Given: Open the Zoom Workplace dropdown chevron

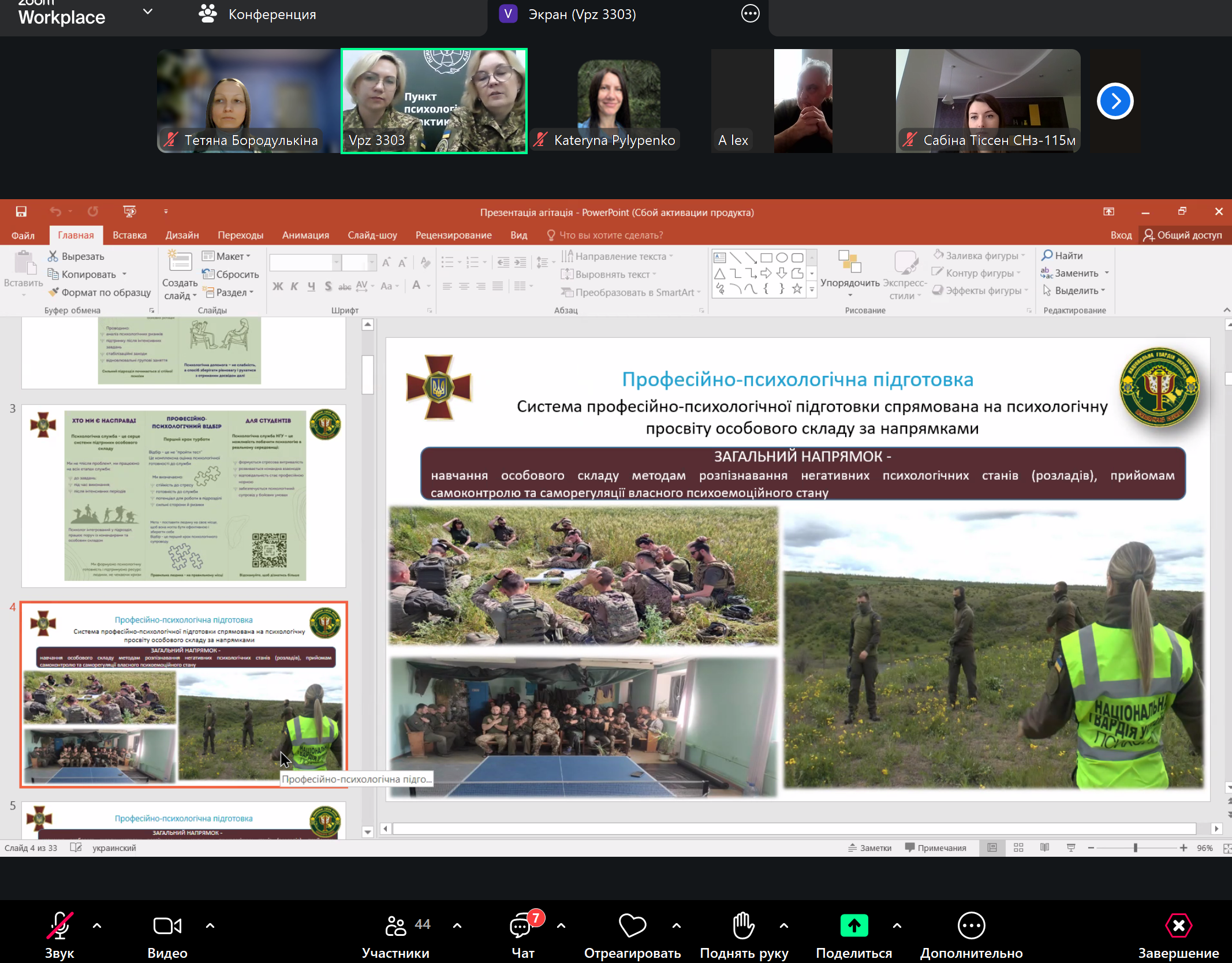Looking at the screenshot, I should click(148, 12).
